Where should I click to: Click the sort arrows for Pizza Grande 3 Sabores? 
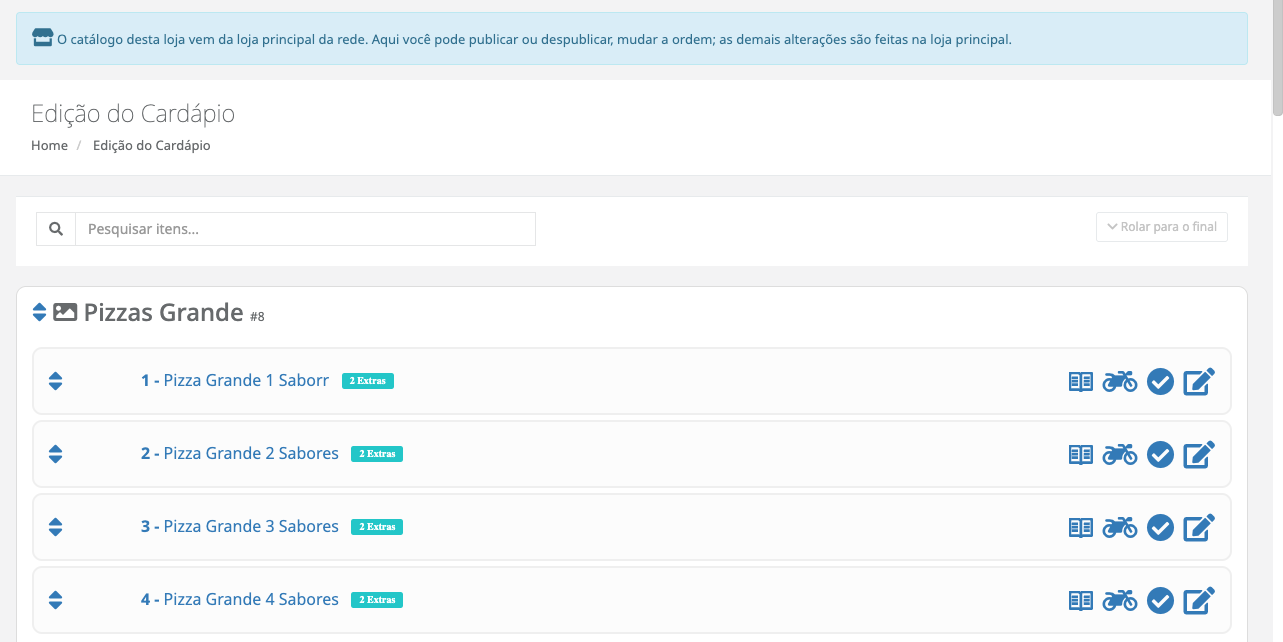point(56,527)
